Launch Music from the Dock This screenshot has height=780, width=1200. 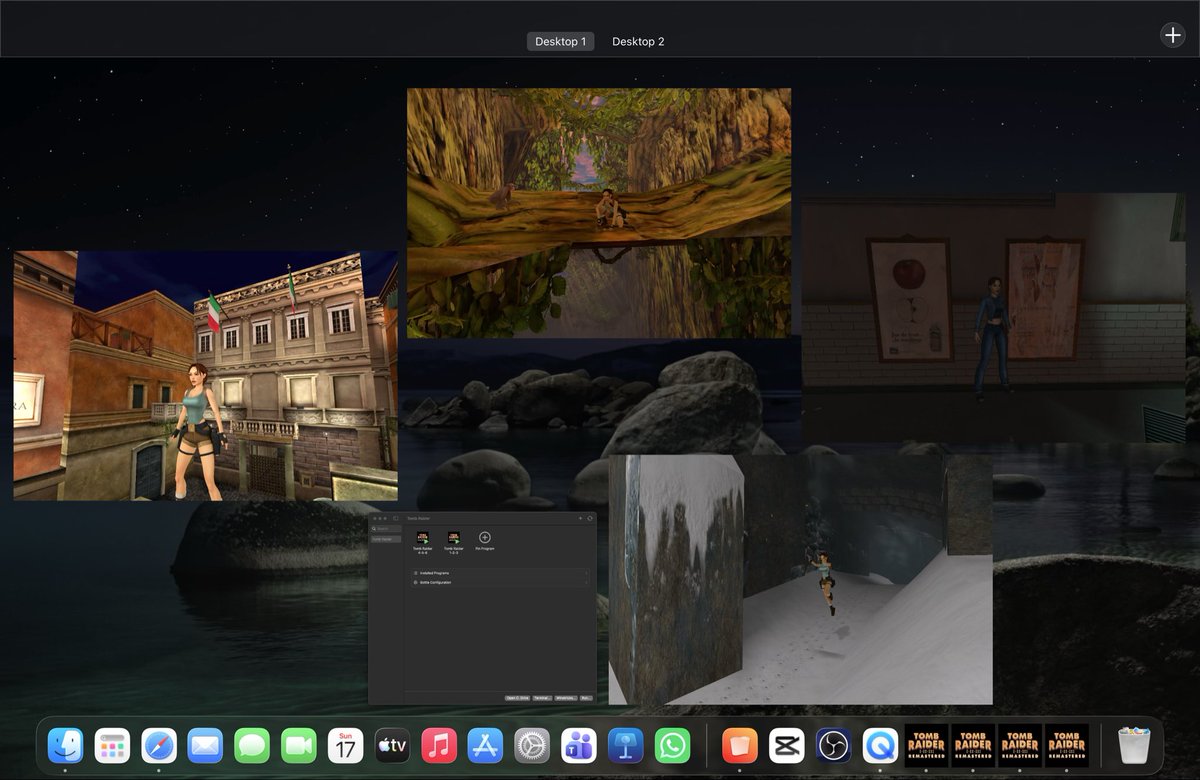tap(439, 745)
